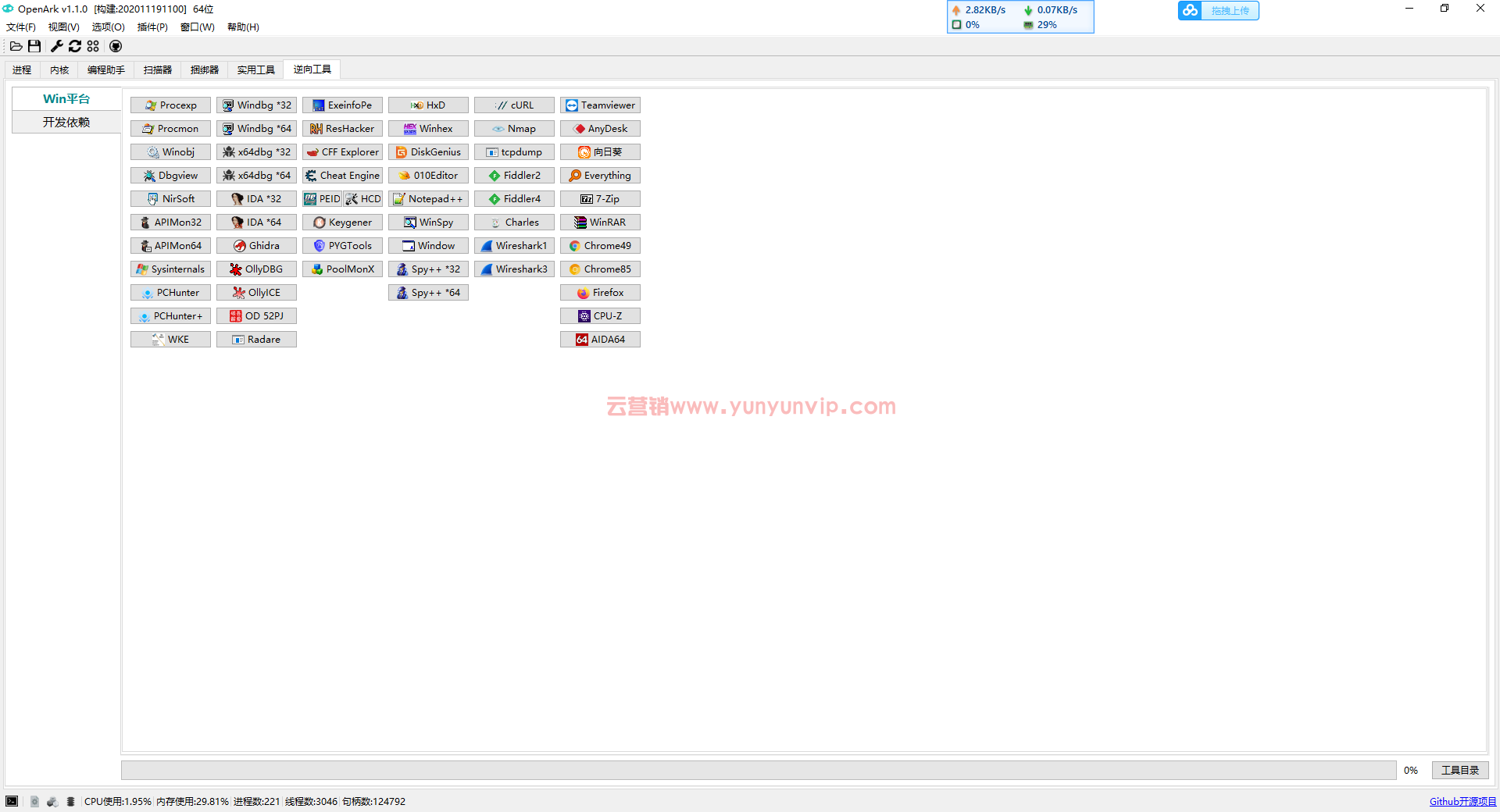Open Radare tool
Image resolution: width=1500 pixels, height=812 pixels.
click(256, 340)
